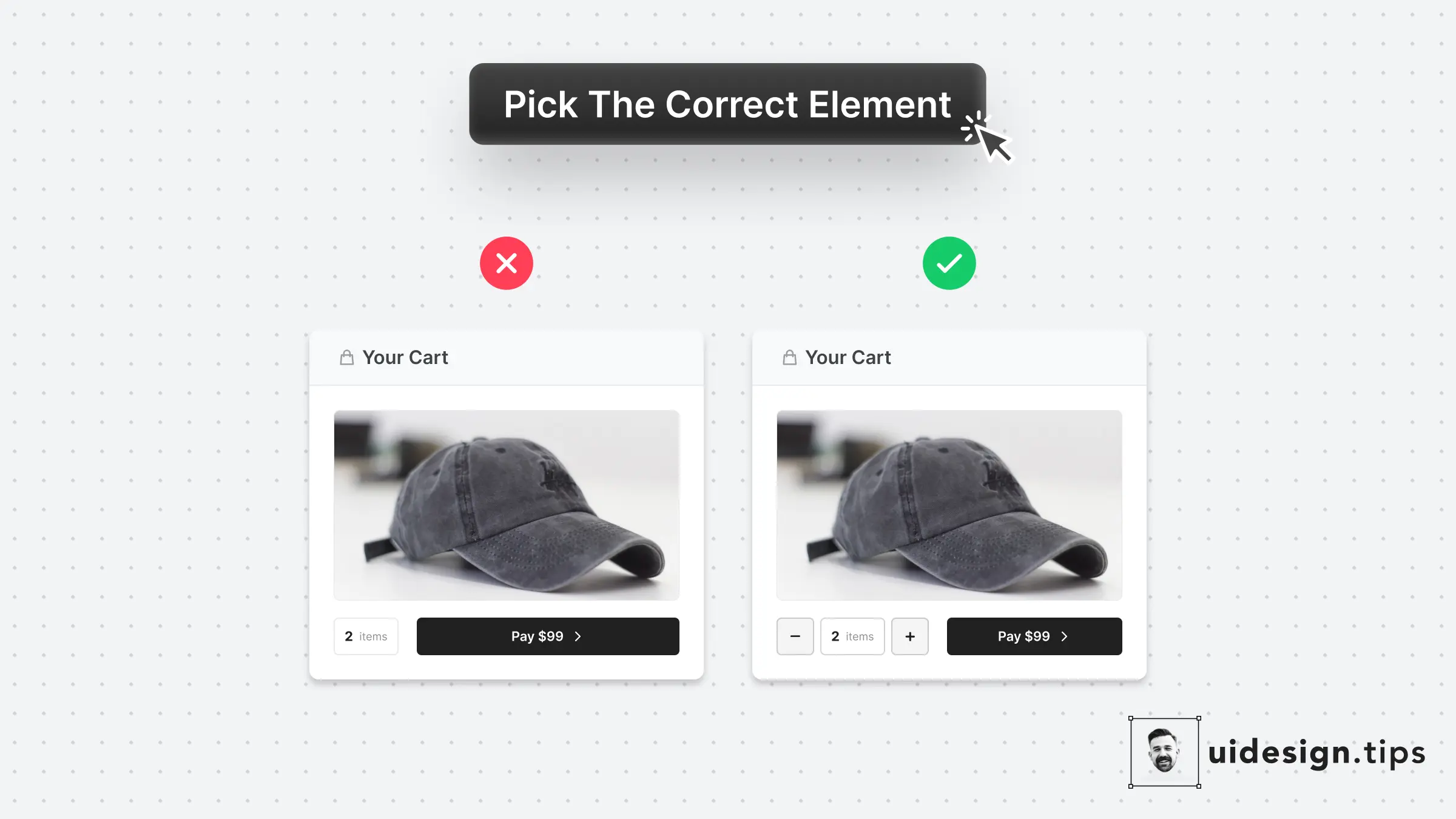Click the avatar portrait beside uidesign.tips
This screenshot has height=819, width=1456.
point(1164,752)
